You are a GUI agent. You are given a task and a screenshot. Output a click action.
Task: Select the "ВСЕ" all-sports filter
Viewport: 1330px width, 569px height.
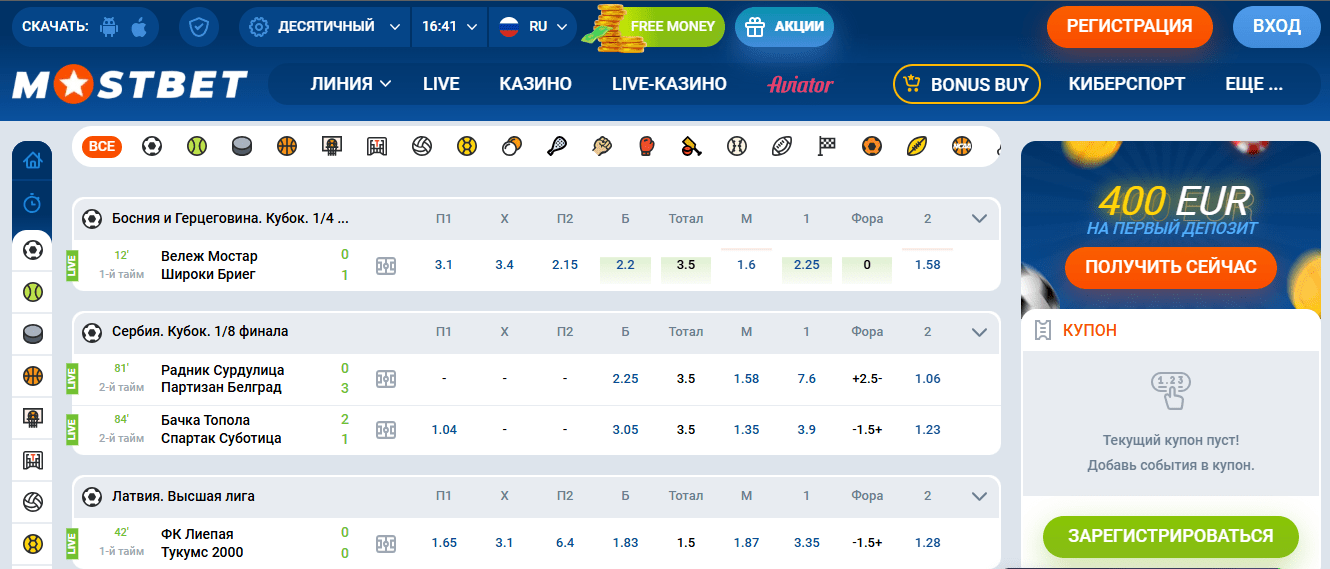pos(102,147)
